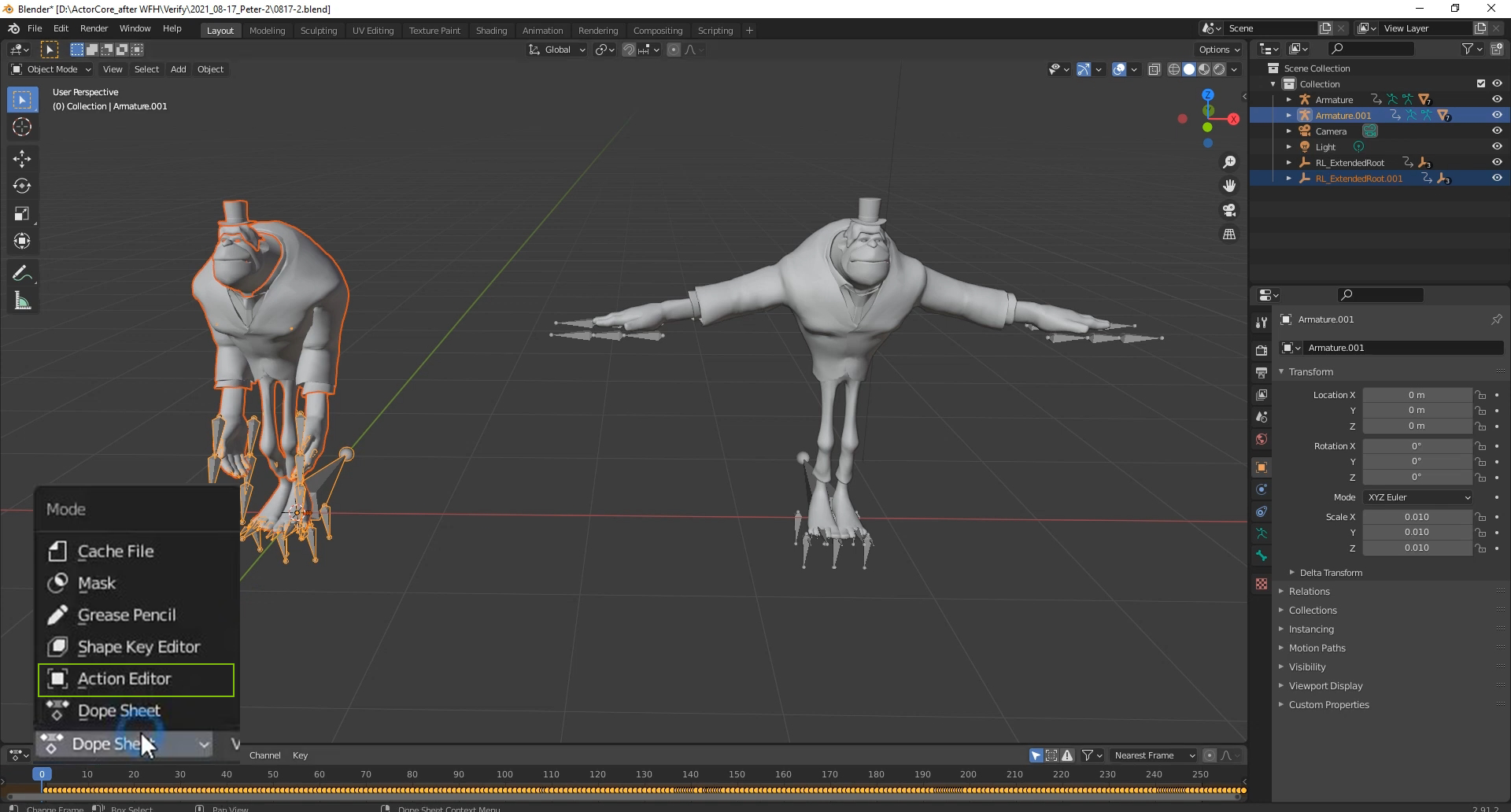Choose Mask from the Mode menu
The image size is (1511, 812).
136,583
